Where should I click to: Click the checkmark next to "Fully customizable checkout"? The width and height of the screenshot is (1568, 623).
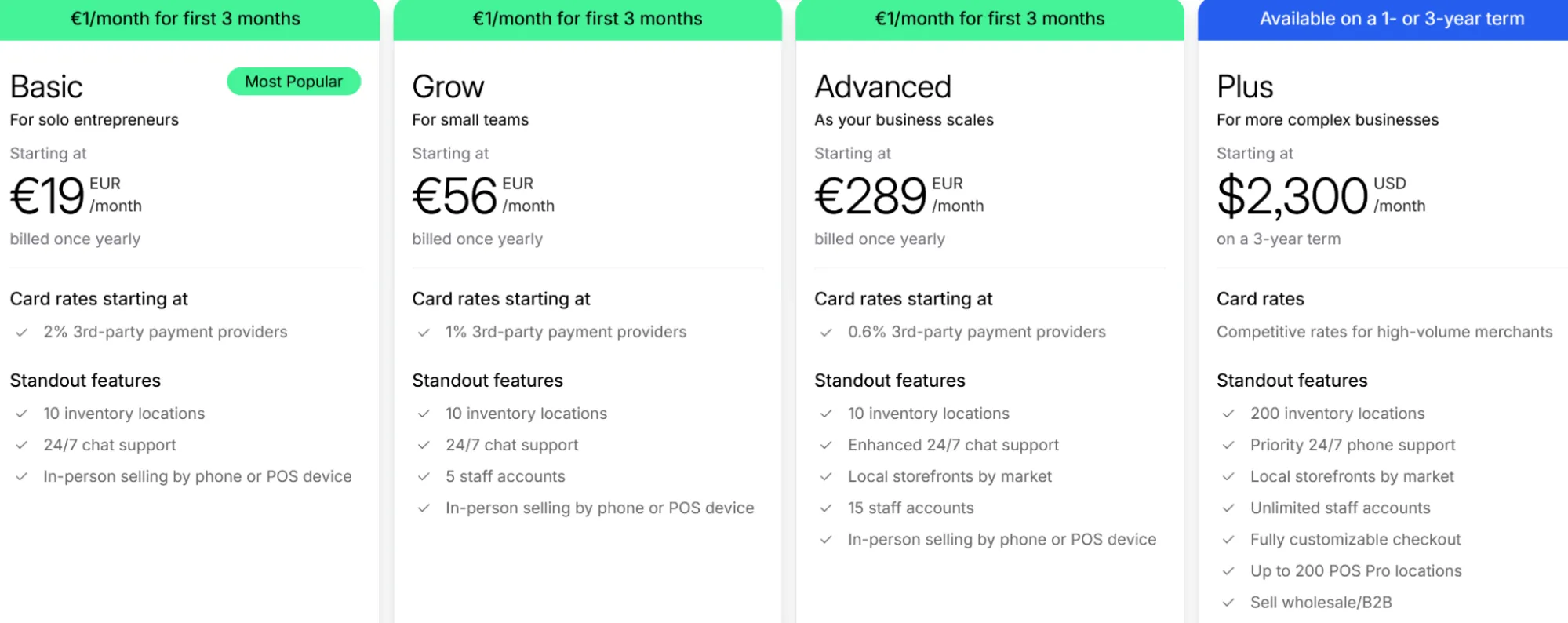[1228, 540]
